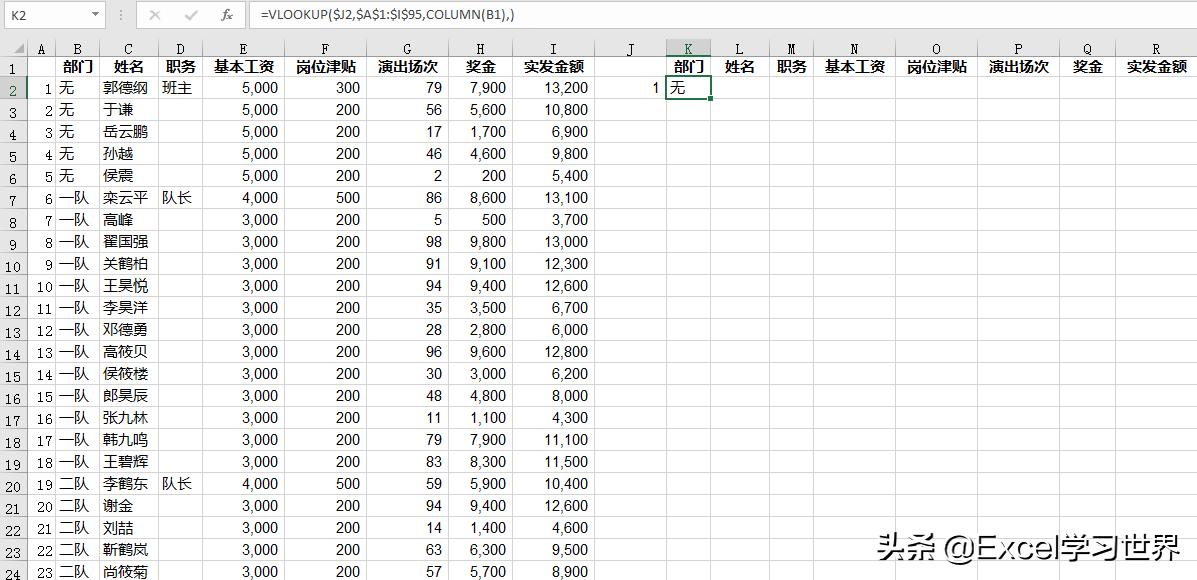
Task: Select cell J2 containing the lookup value 1
Action: [630, 88]
